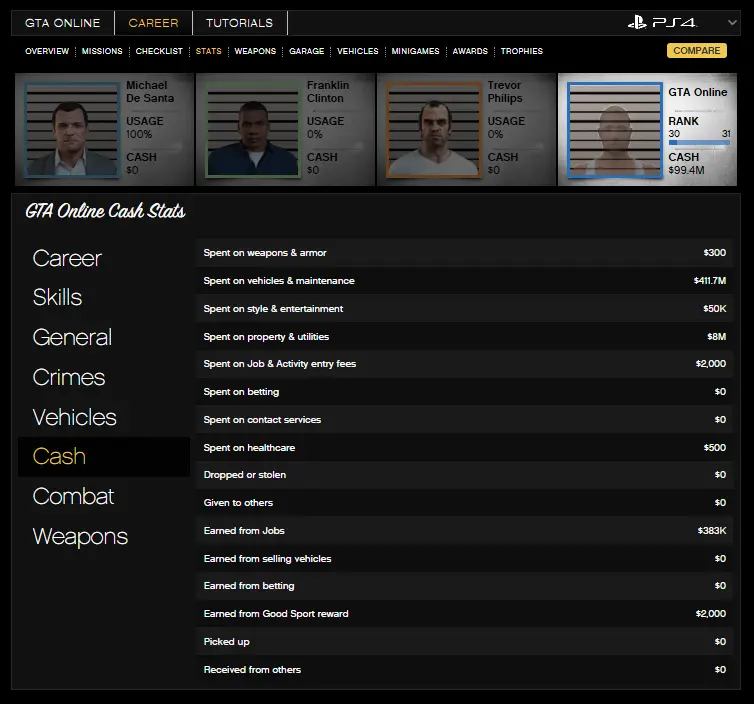Select Franklin Clinton's mugshot portrait
This screenshot has height=704, width=754.
(x=251, y=130)
